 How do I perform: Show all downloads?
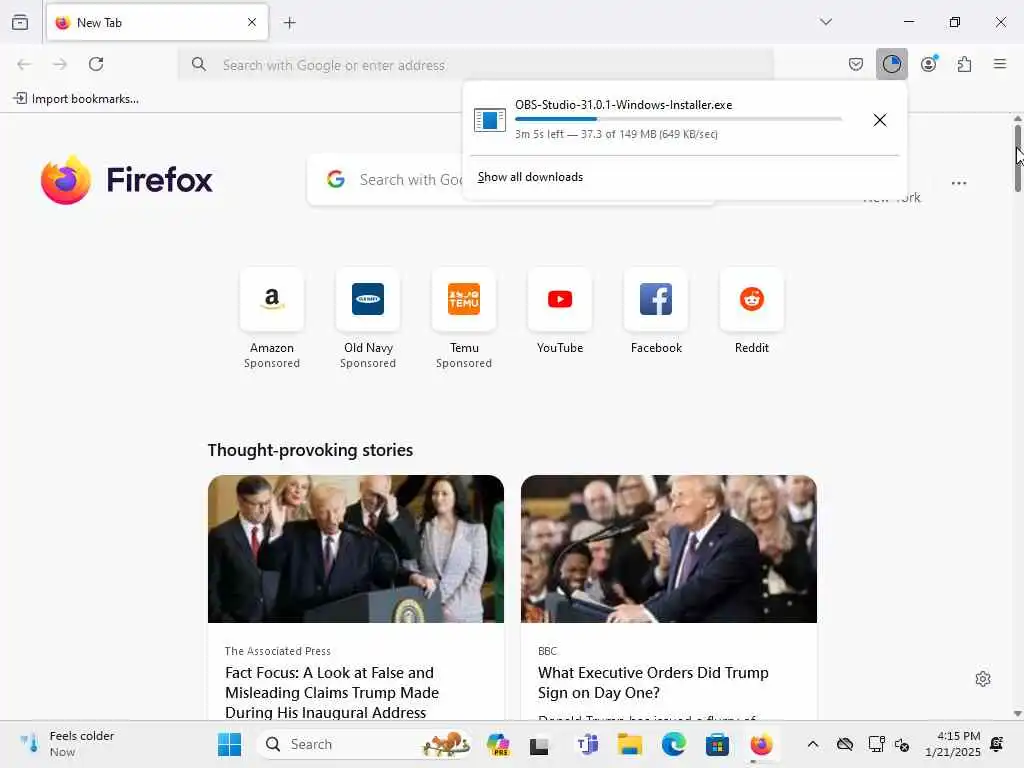click(530, 177)
